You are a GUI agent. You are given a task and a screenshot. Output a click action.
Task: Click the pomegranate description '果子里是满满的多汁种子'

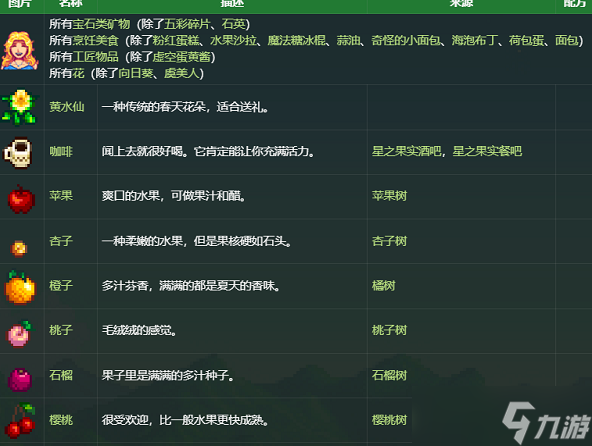165,375
